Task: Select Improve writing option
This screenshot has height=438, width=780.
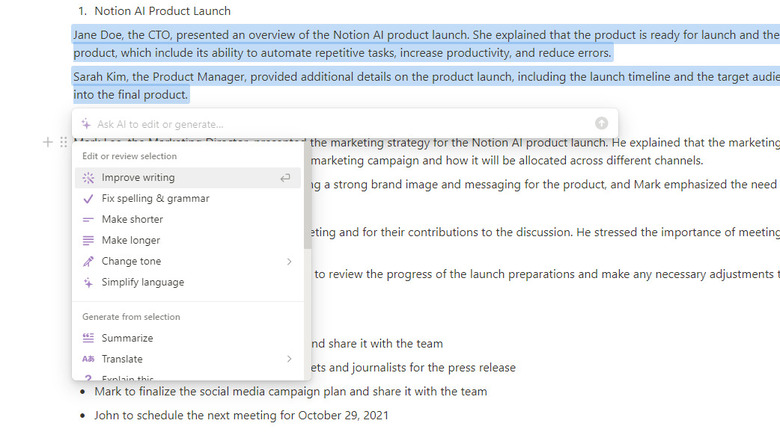Action: pyautogui.click(x=188, y=178)
